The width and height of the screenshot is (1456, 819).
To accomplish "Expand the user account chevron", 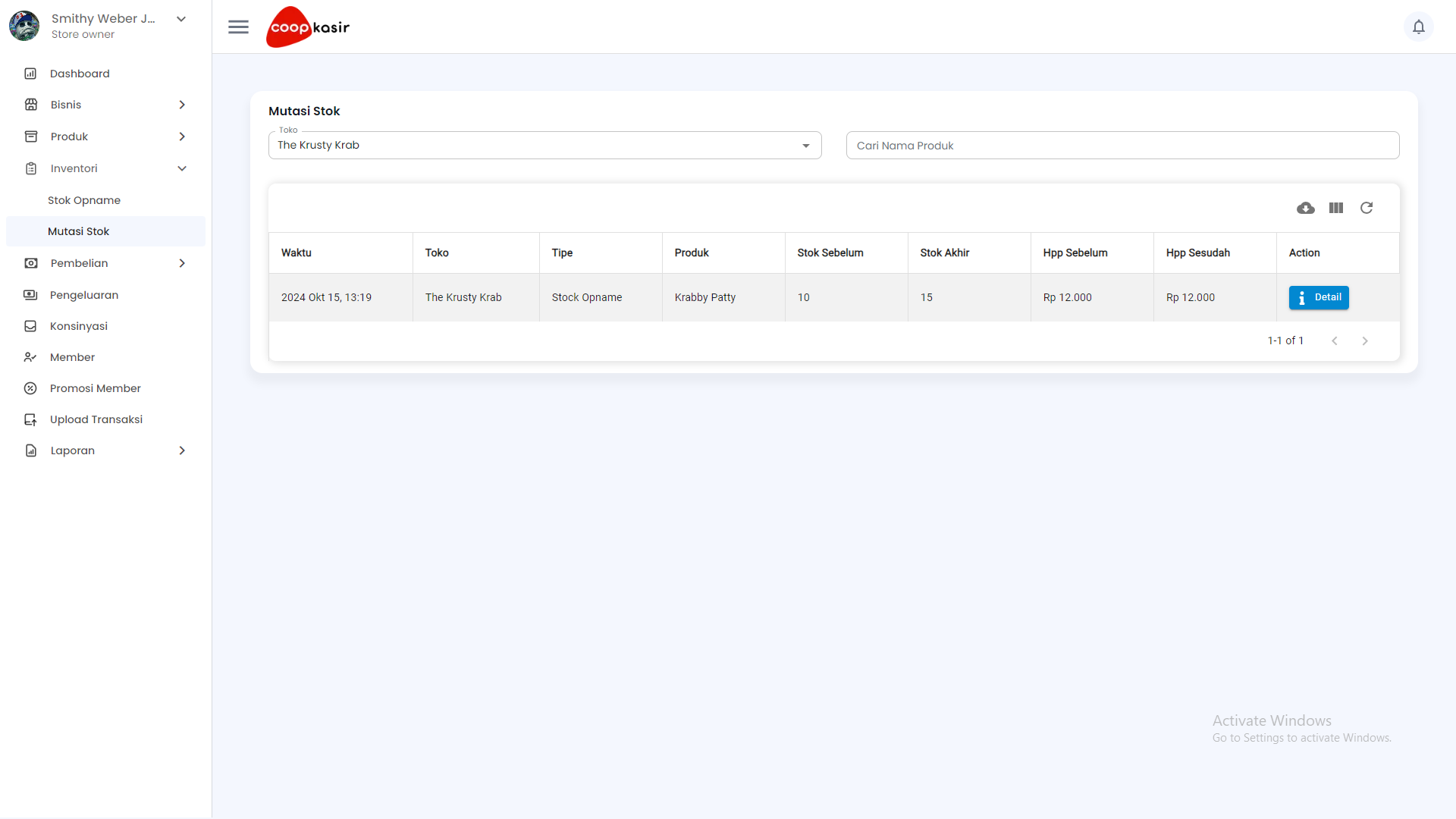I will tap(181, 19).
